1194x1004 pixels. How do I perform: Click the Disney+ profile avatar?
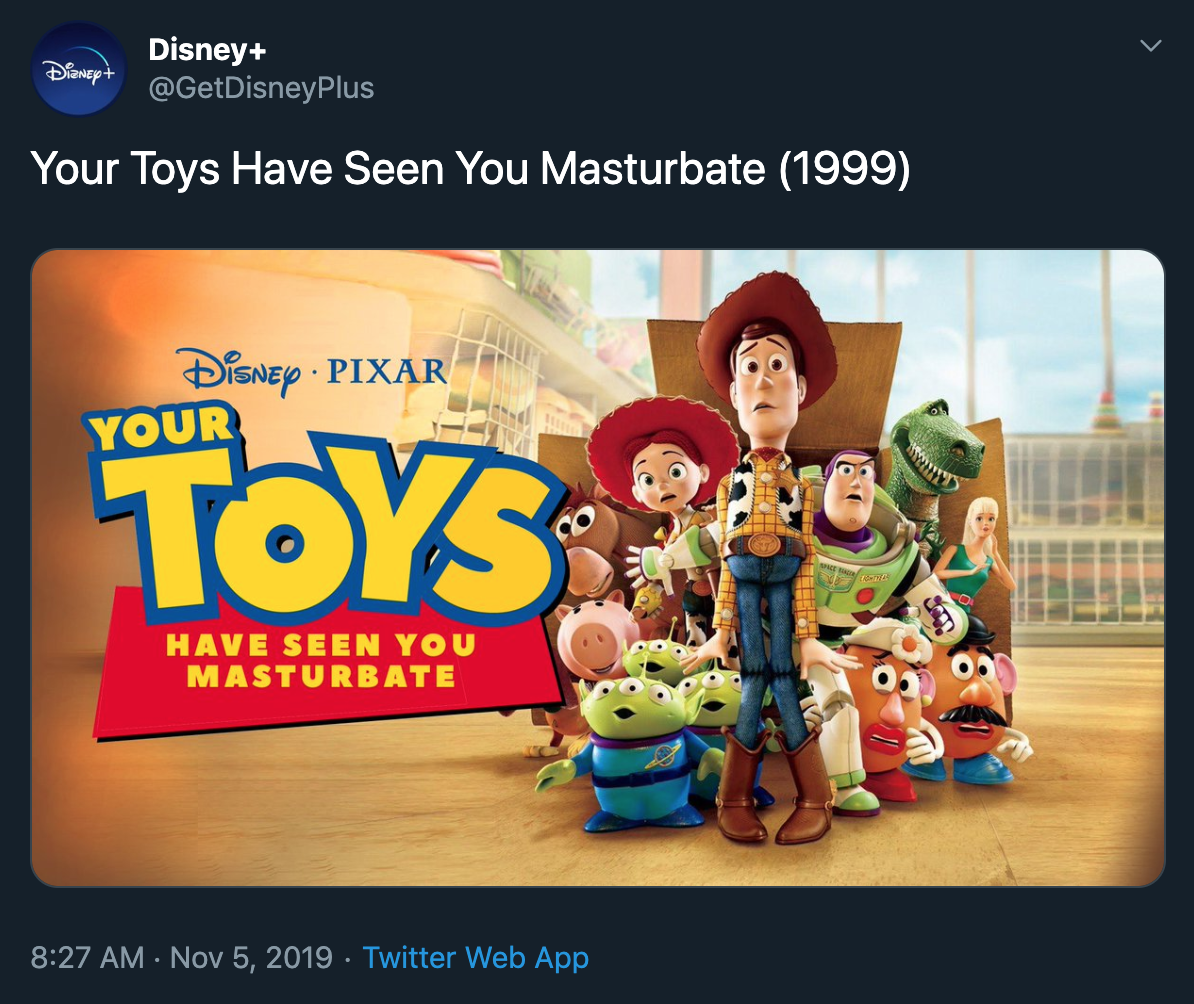coord(79,69)
